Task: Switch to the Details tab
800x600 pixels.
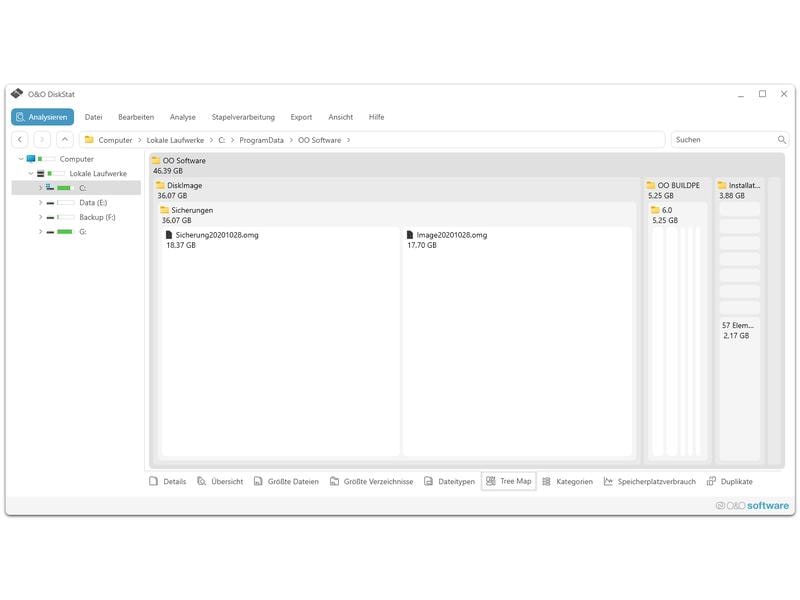Action: coord(168,481)
